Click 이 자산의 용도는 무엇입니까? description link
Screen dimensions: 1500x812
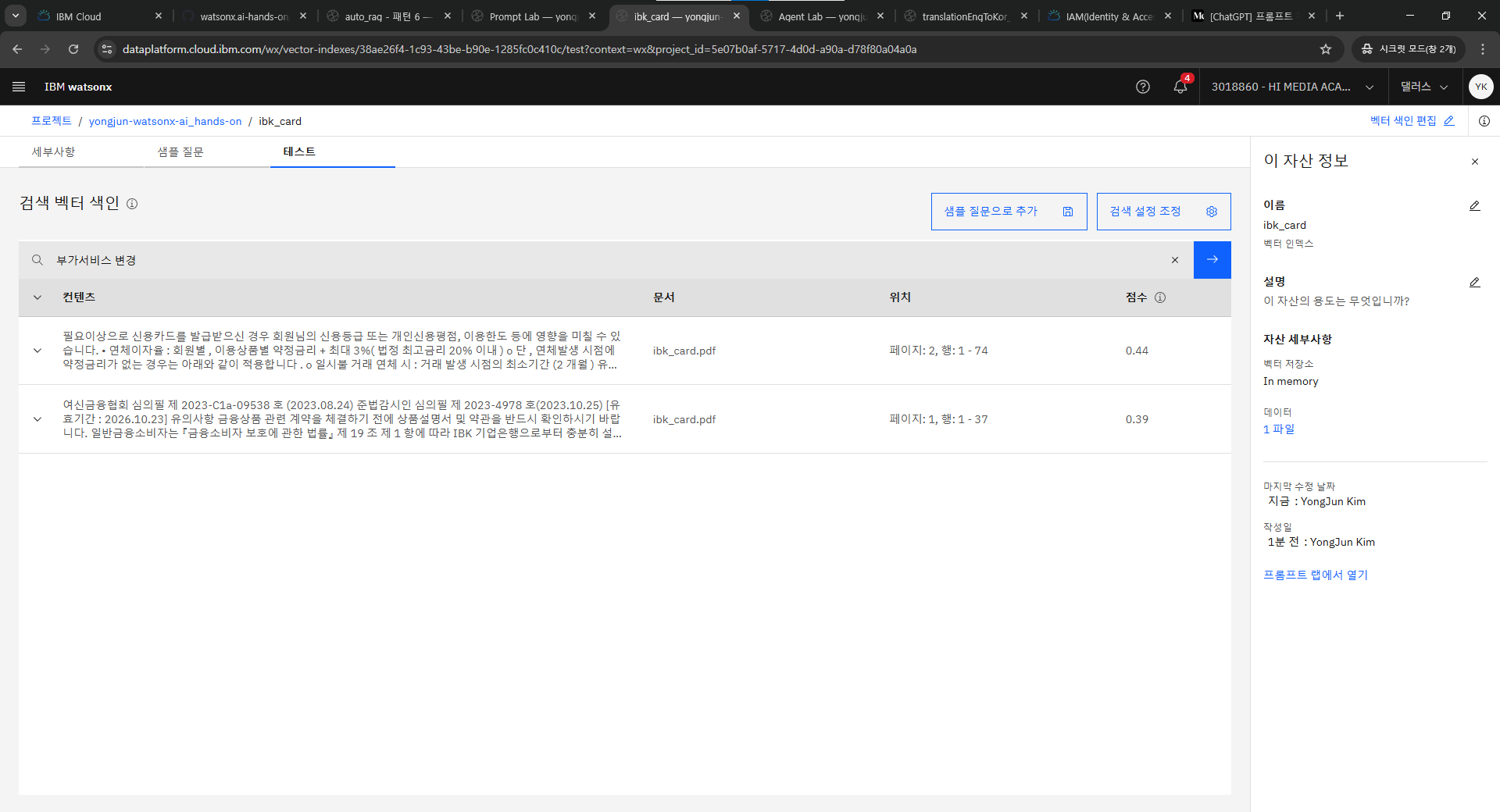1337,301
